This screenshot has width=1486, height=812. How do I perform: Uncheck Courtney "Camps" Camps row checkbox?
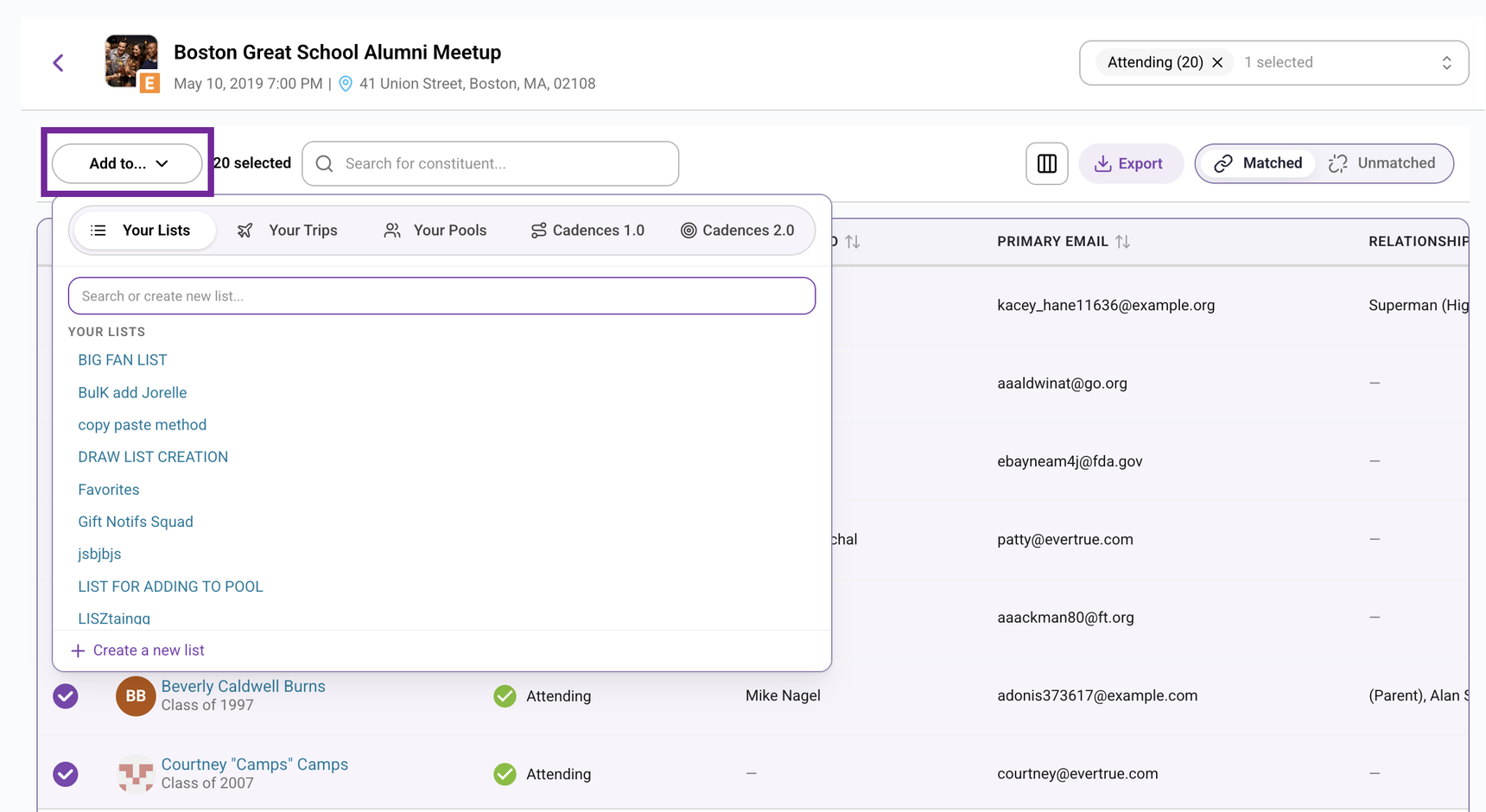click(66, 774)
